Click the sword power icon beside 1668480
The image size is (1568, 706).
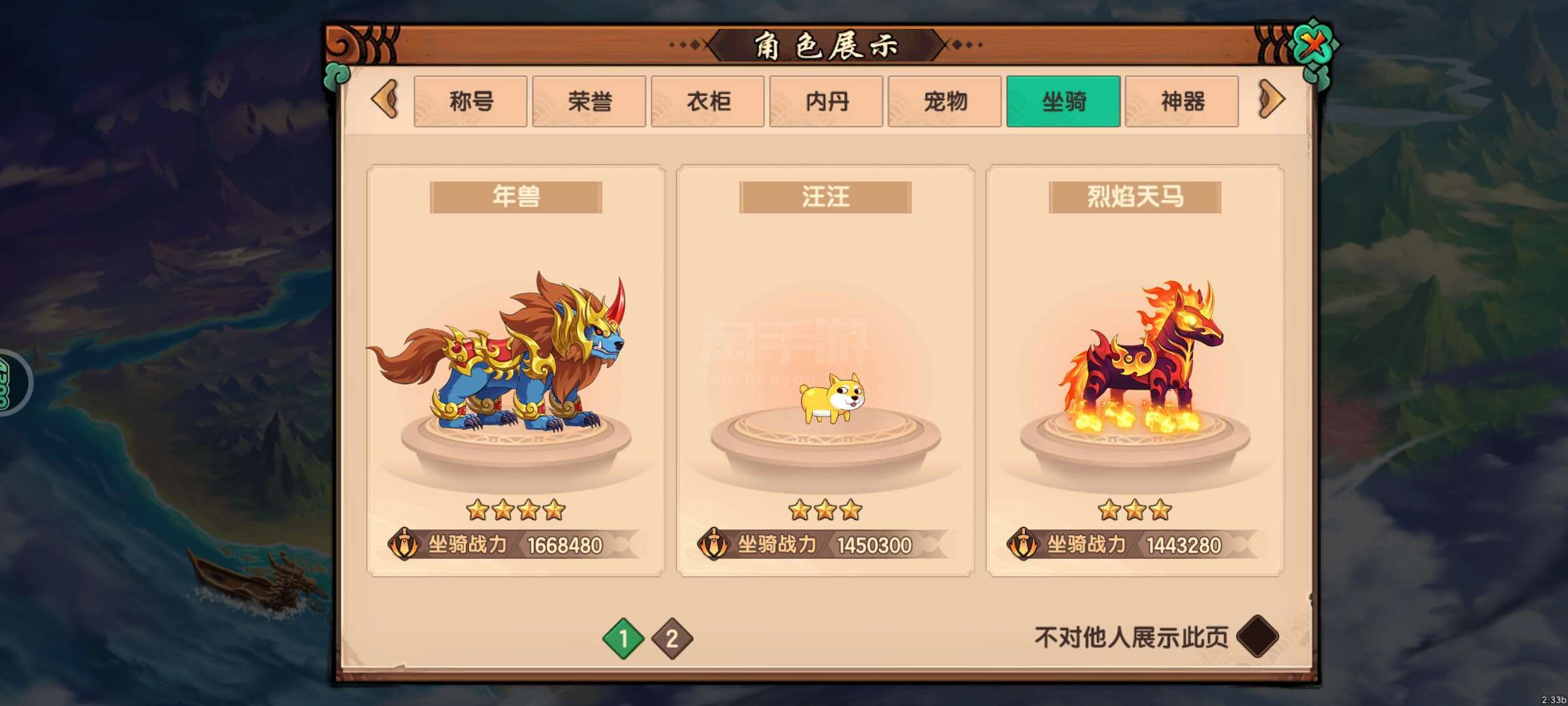pyautogui.click(x=404, y=544)
